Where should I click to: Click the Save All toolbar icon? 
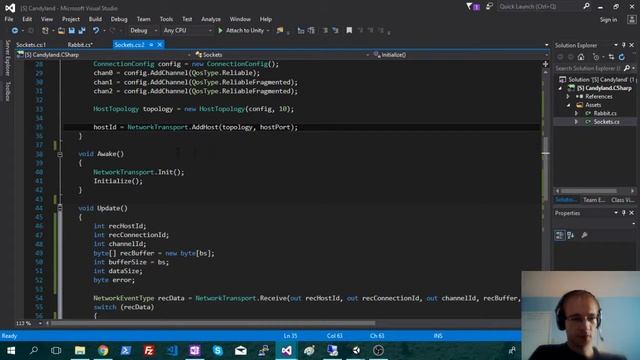tap(82, 31)
